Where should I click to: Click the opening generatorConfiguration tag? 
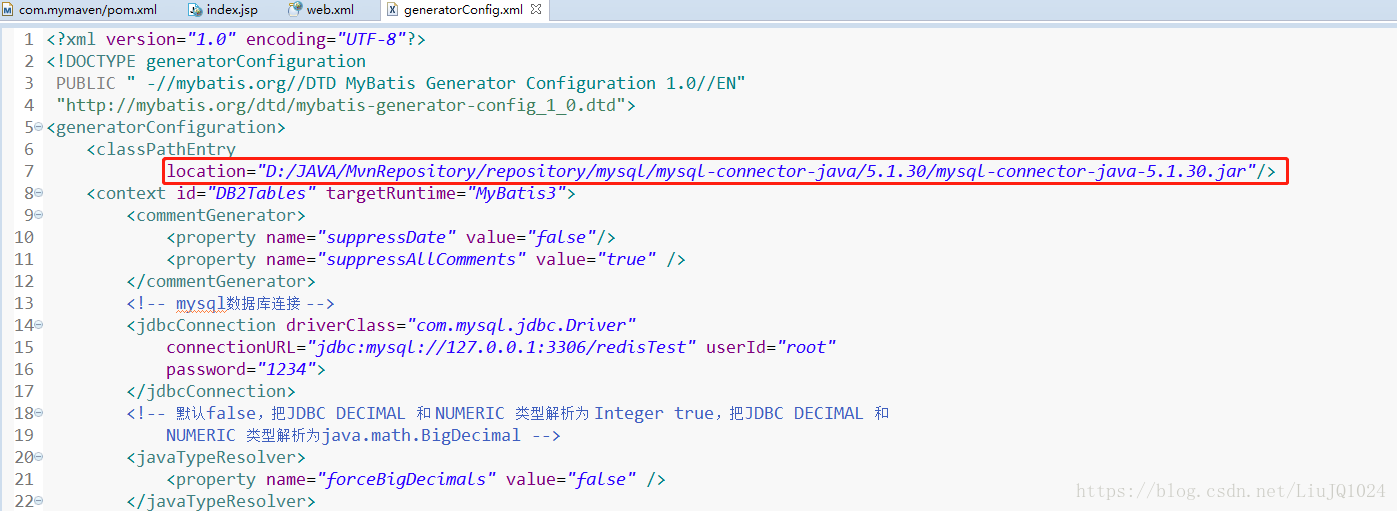[x=166, y=127]
